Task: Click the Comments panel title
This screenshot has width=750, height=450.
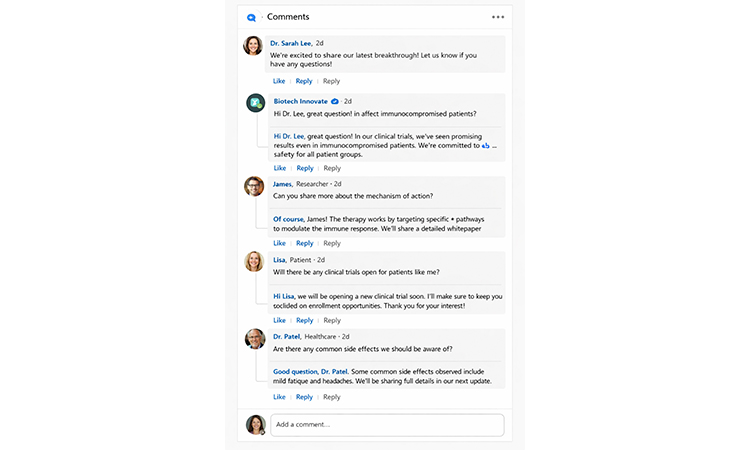Action: point(288,17)
